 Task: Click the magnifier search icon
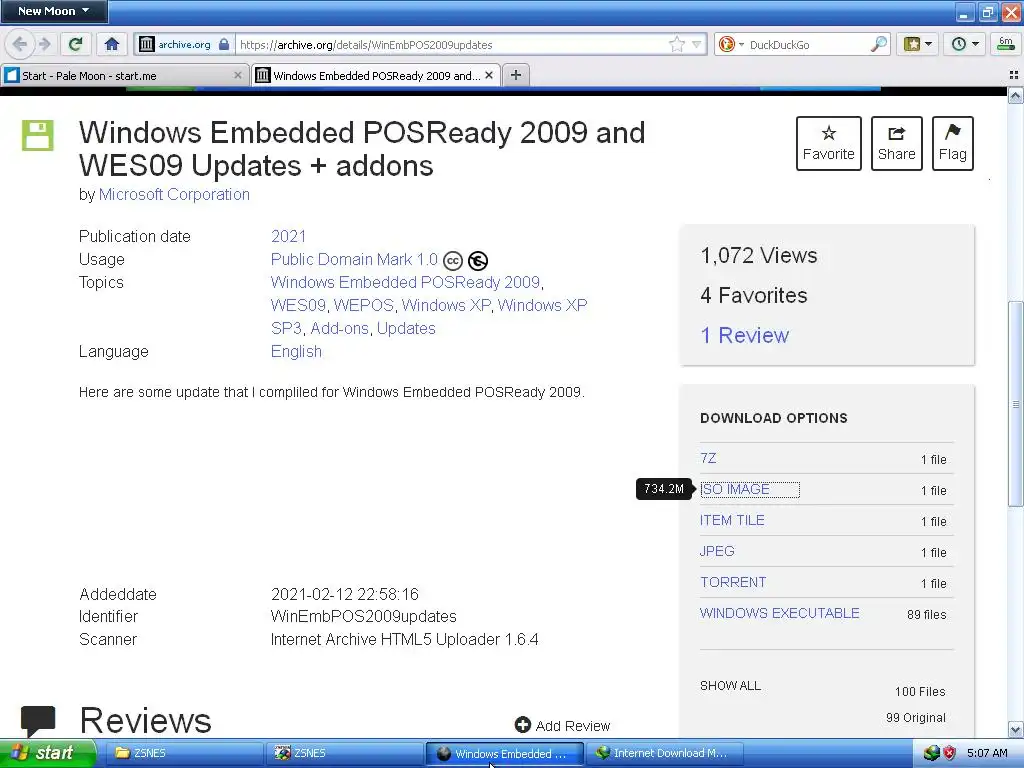878,44
